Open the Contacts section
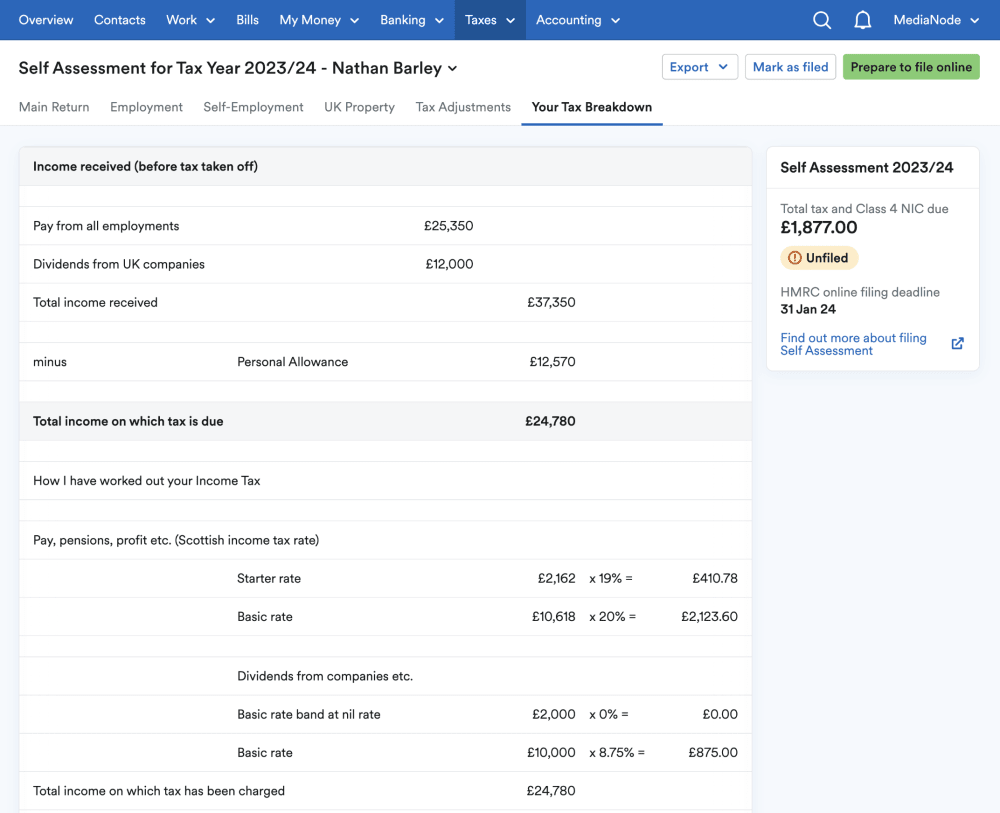Screen dimensions: 1000x813 (x=120, y=20)
